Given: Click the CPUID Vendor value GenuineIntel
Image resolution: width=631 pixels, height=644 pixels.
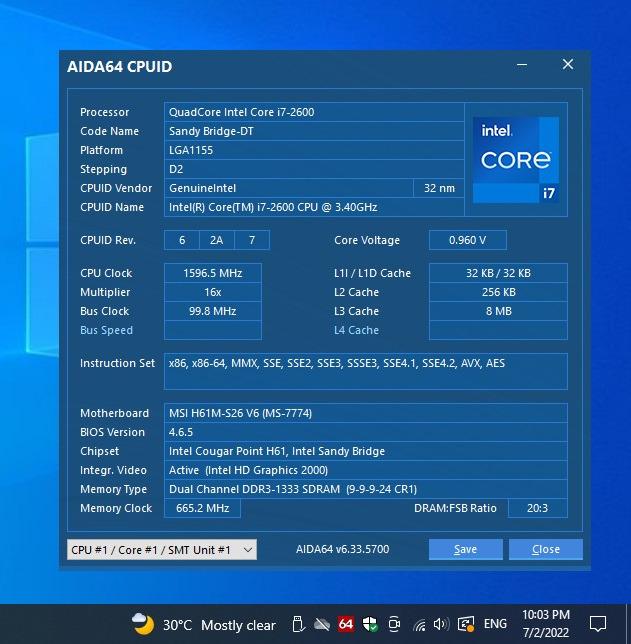Looking at the screenshot, I should pyautogui.click(x=289, y=188).
